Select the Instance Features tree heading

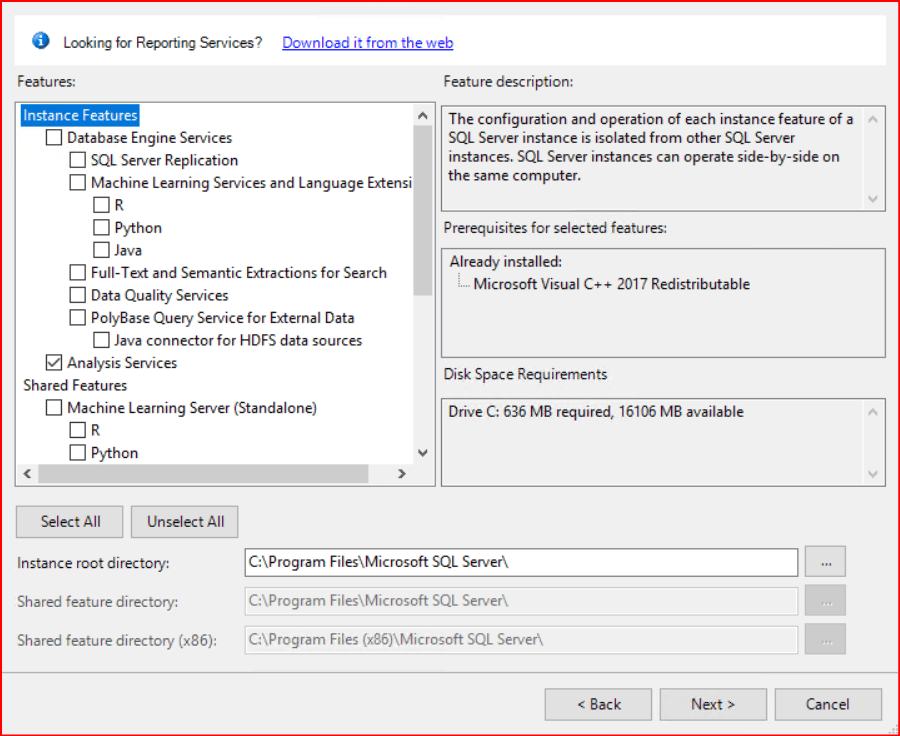(80, 115)
